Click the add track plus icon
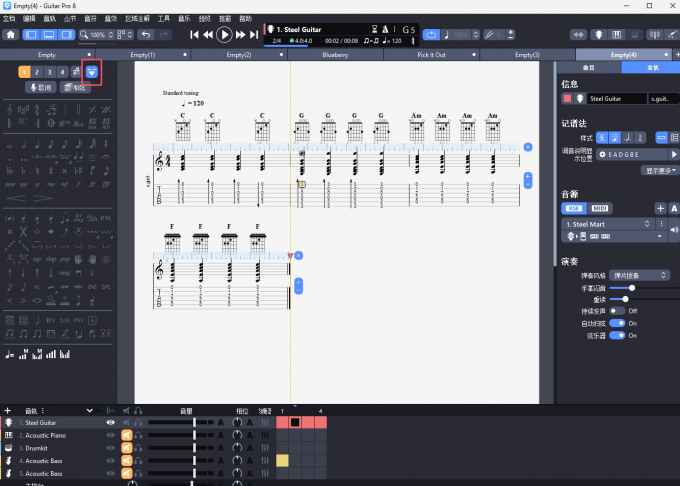The width and height of the screenshot is (680, 486). point(8,410)
